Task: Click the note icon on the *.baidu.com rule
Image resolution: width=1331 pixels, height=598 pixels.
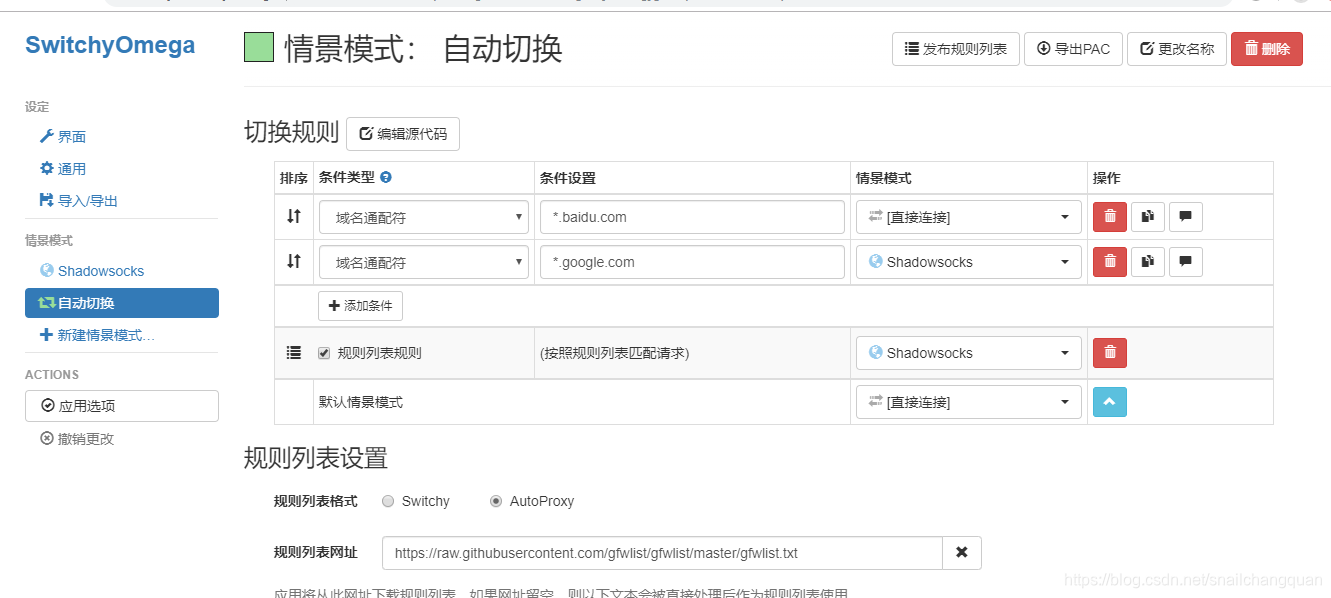Action: tap(1185, 216)
